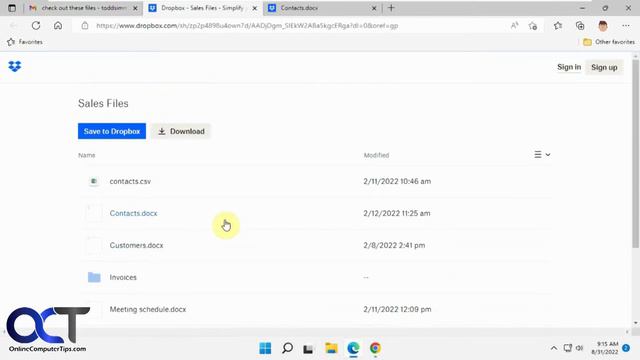Image resolution: width=640 pixels, height=360 pixels.
Task: Click the 2/11/2022 10:46 am modified date
Action: coord(397,181)
